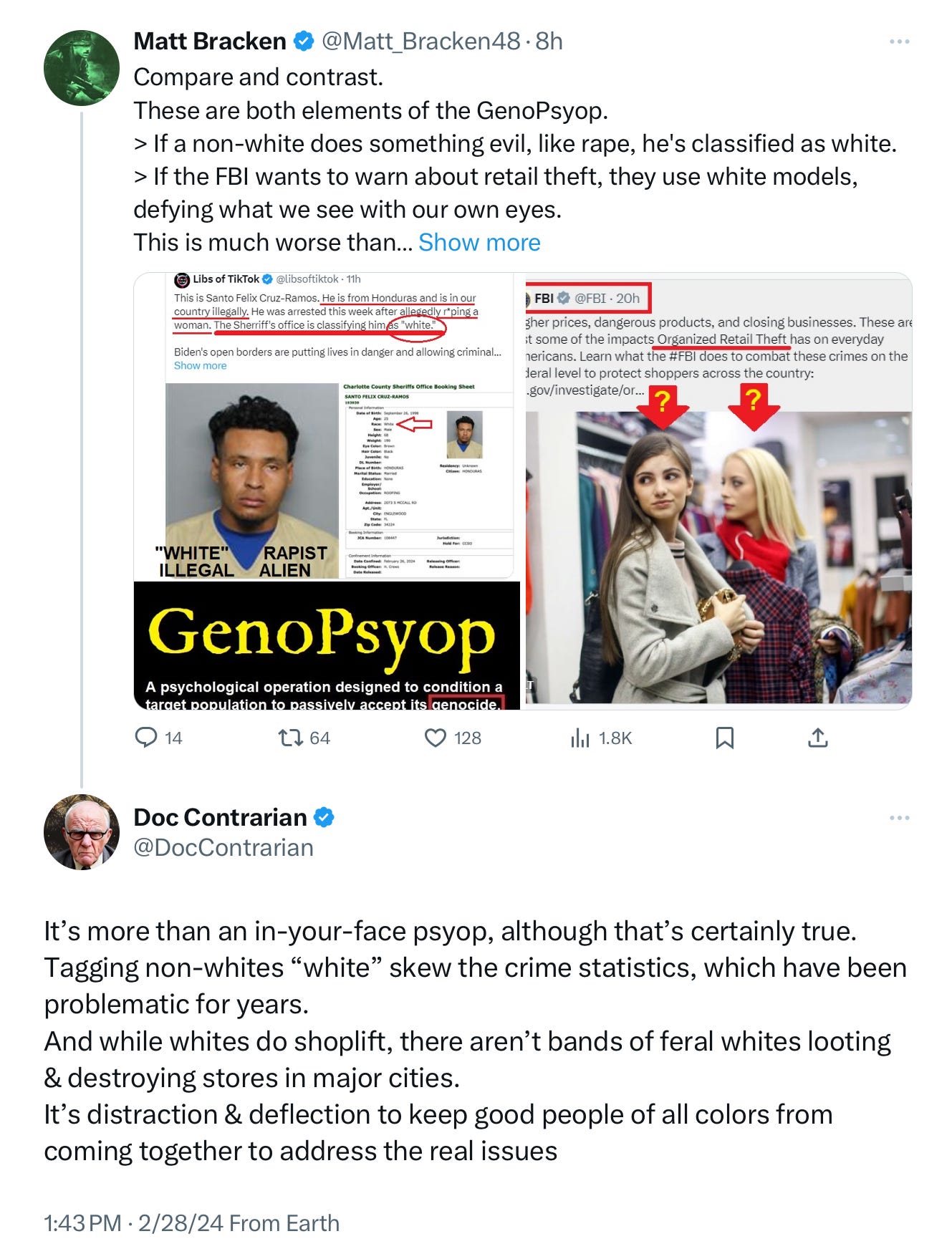Open the reply comment icon with 14
952x1259 pixels.
point(146,738)
